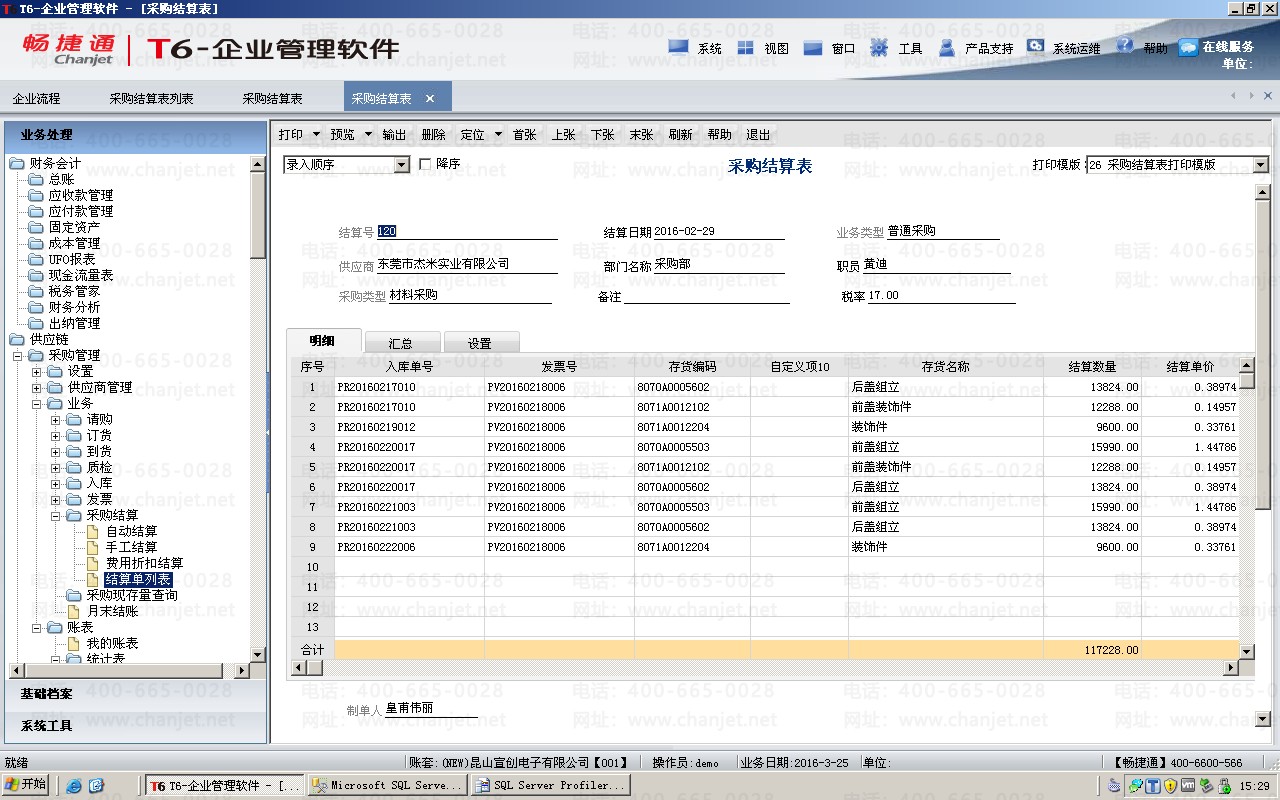
Task: Click the 视图 grid icon in header
Action: (x=746, y=47)
